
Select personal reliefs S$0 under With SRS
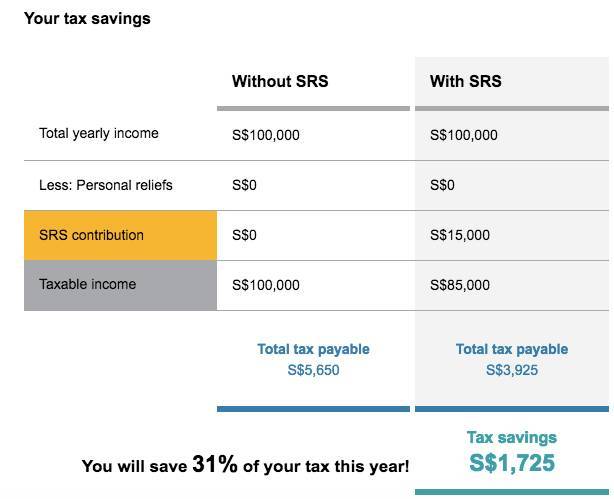tap(443, 185)
